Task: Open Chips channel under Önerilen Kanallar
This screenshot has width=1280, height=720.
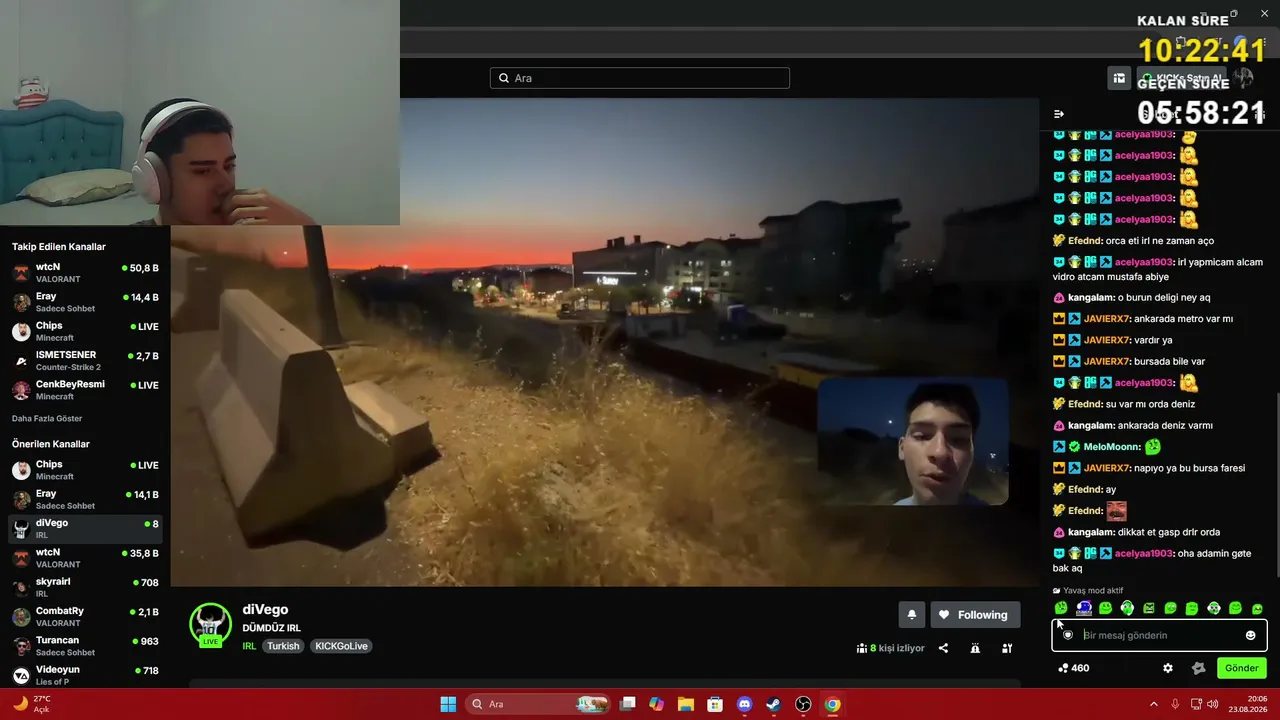Action: (85, 470)
